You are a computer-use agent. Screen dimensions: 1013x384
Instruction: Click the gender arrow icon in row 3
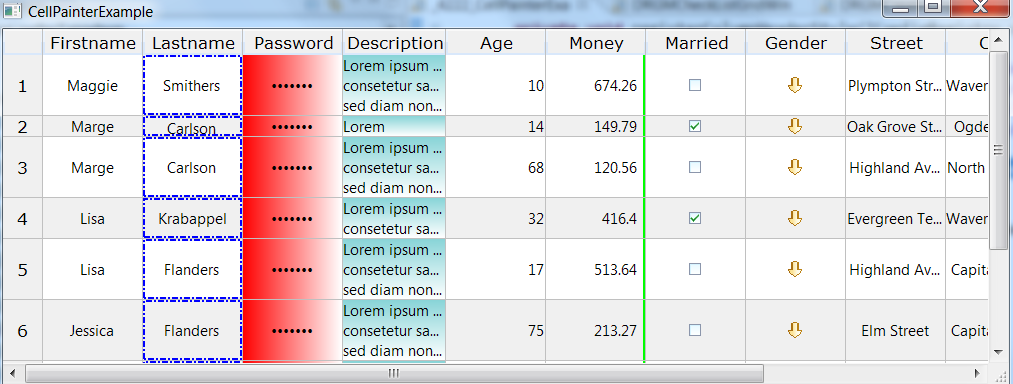coord(795,167)
